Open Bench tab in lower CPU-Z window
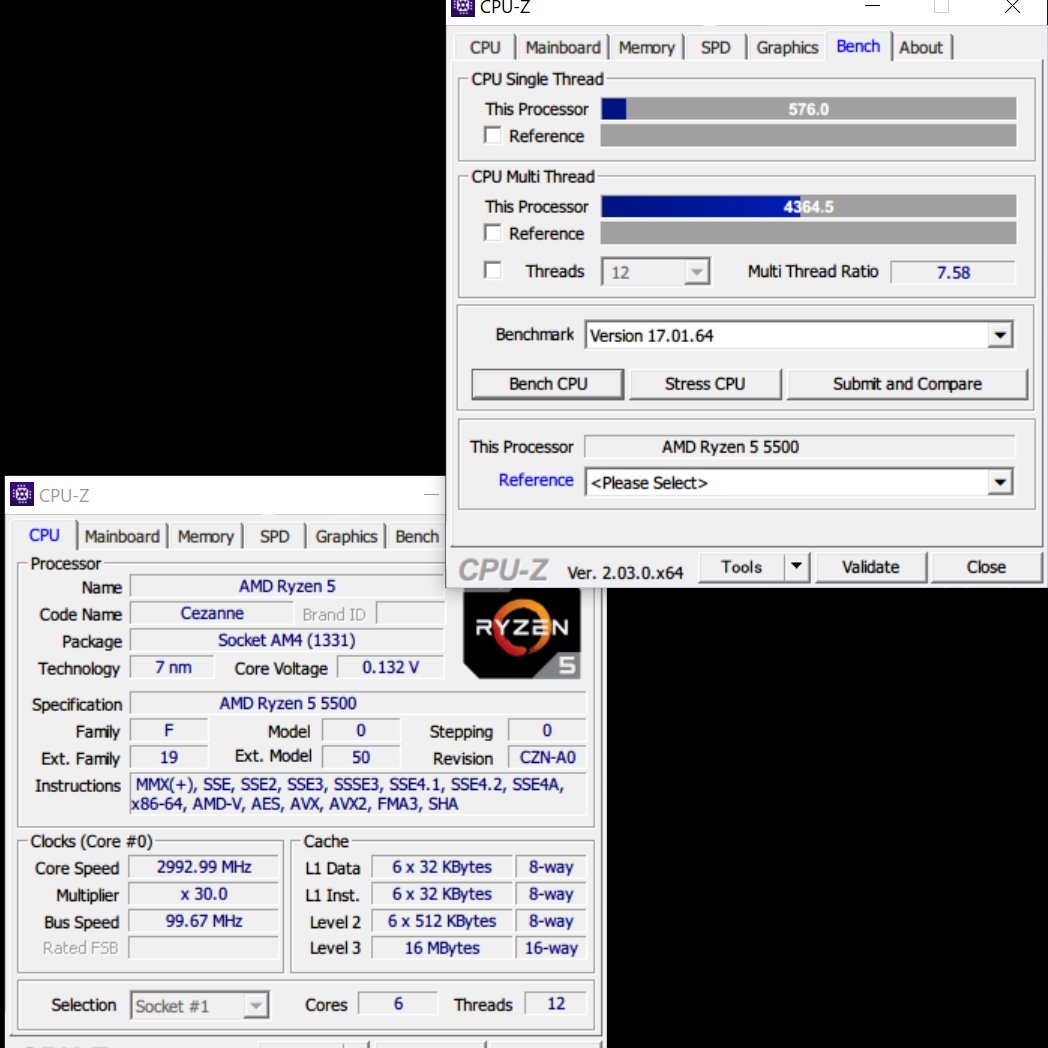 (x=417, y=537)
